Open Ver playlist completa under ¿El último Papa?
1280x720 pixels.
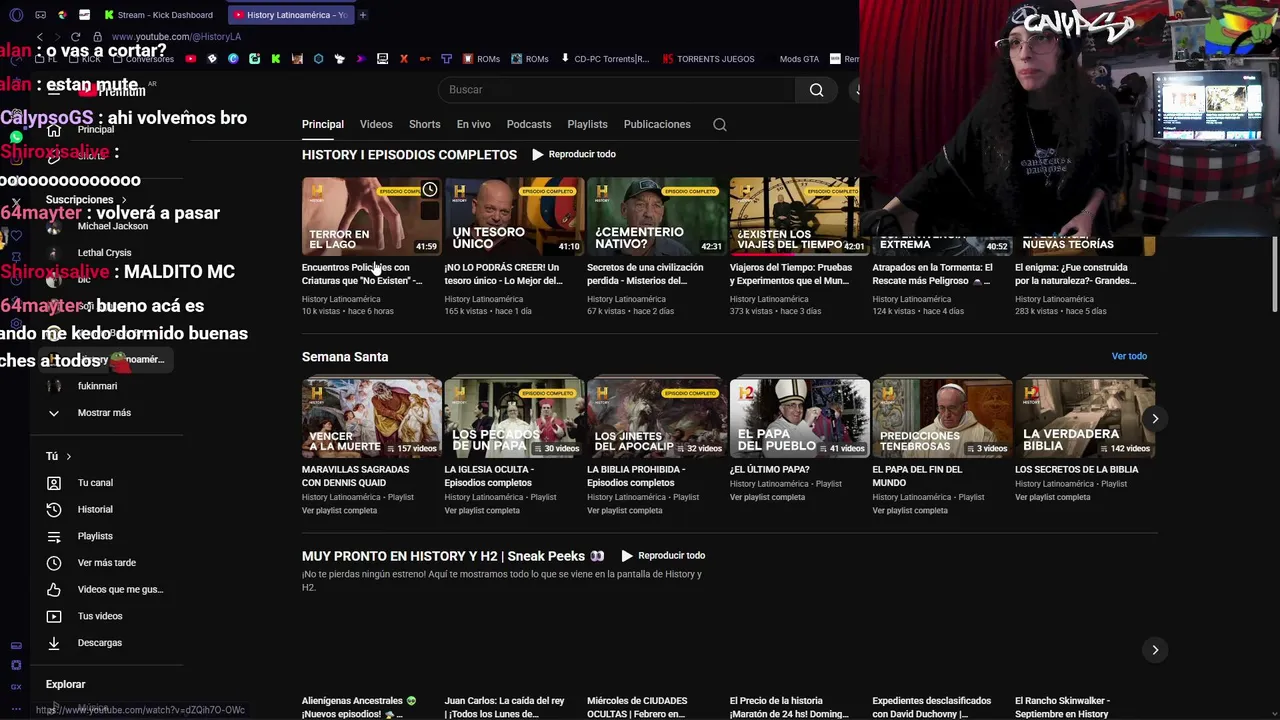coord(767,497)
